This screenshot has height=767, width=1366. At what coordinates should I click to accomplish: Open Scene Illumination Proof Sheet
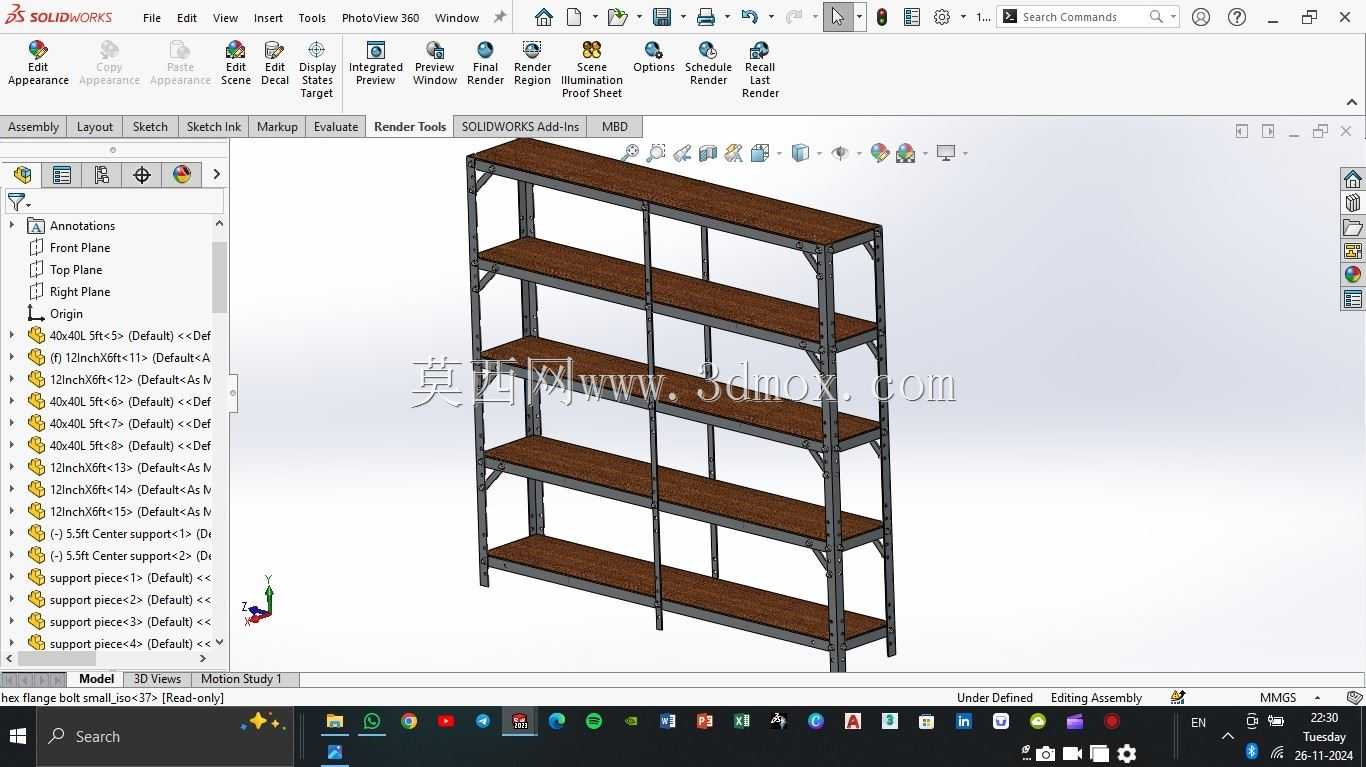[x=592, y=70]
